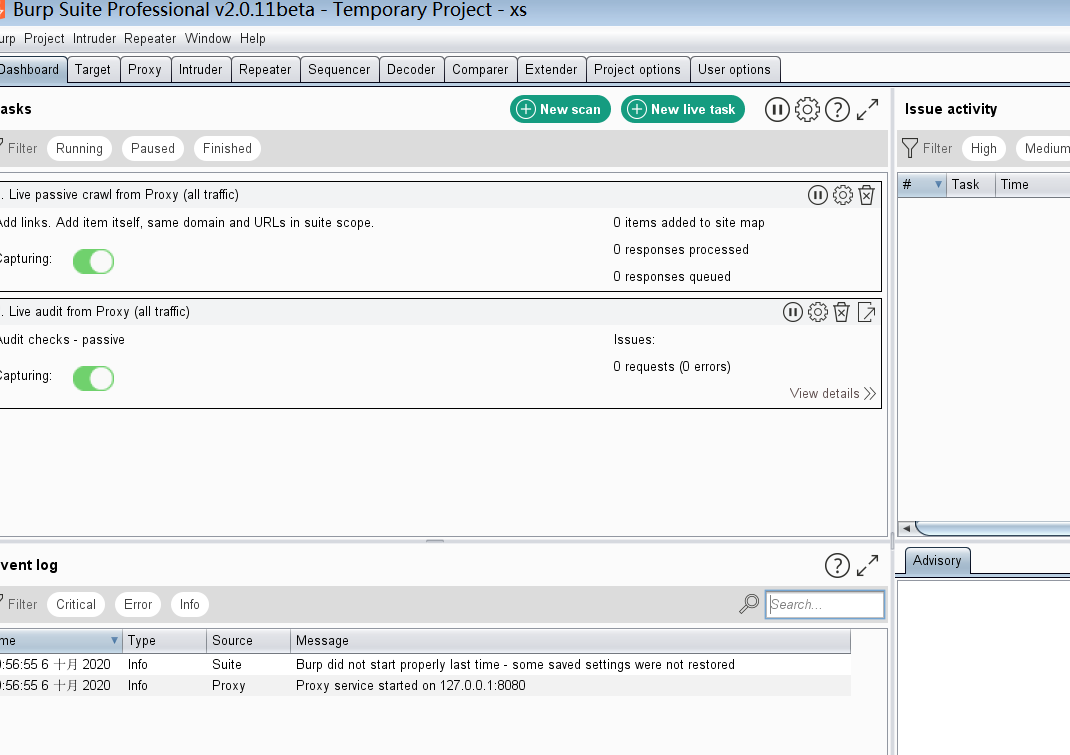Pause all tasks in the Tasks panel
The height and width of the screenshot is (755, 1070).
point(777,109)
